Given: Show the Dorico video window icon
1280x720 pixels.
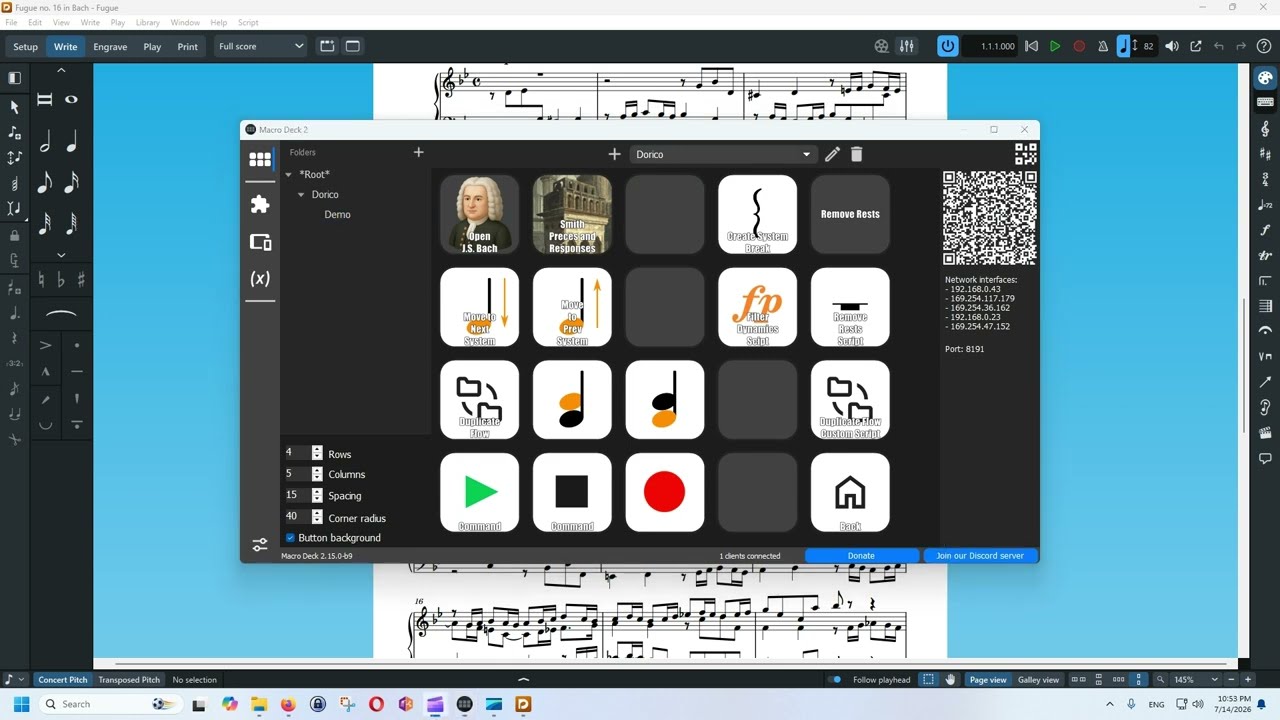Looking at the screenshot, I should tap(881, 46).
